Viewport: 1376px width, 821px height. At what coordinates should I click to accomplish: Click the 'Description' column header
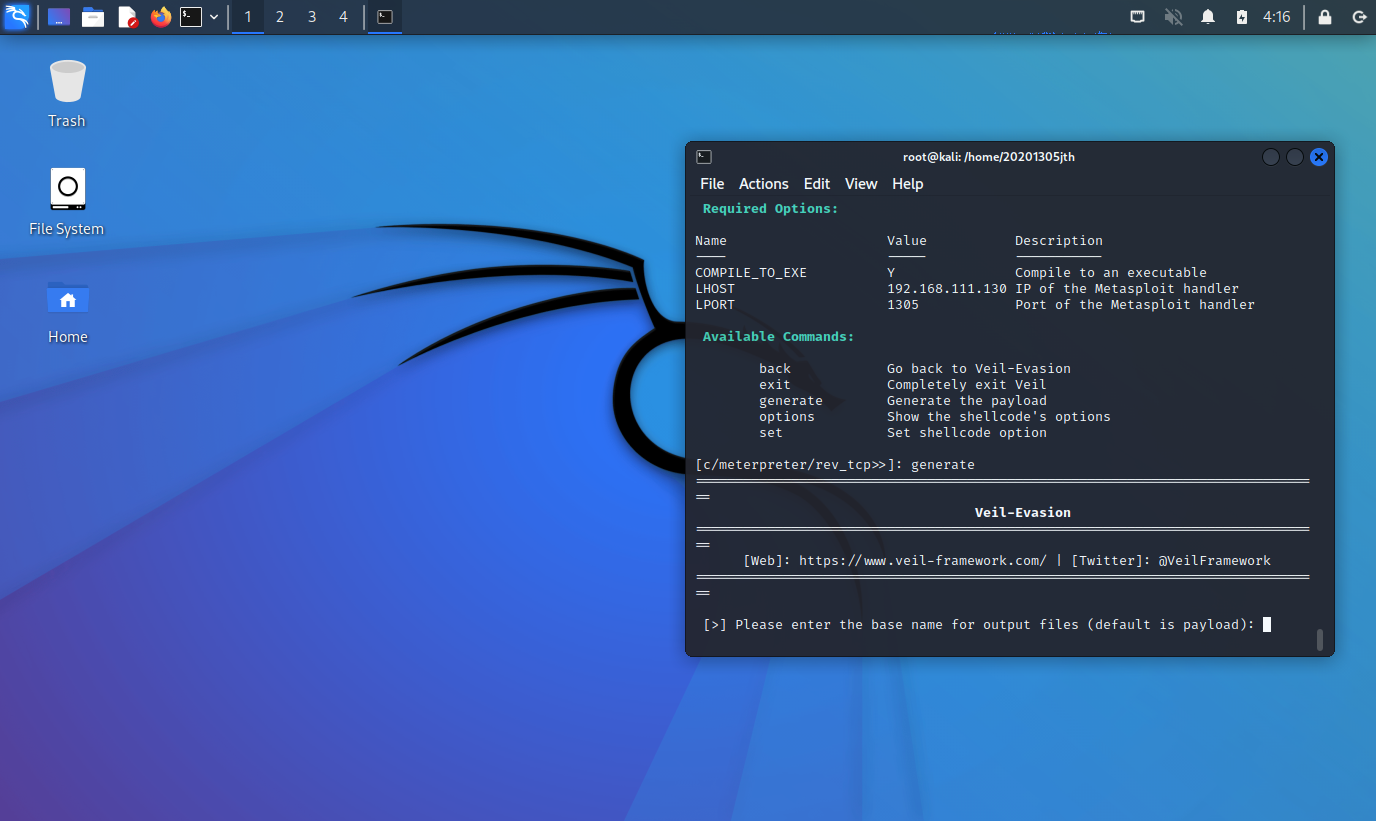[1059, 241]
